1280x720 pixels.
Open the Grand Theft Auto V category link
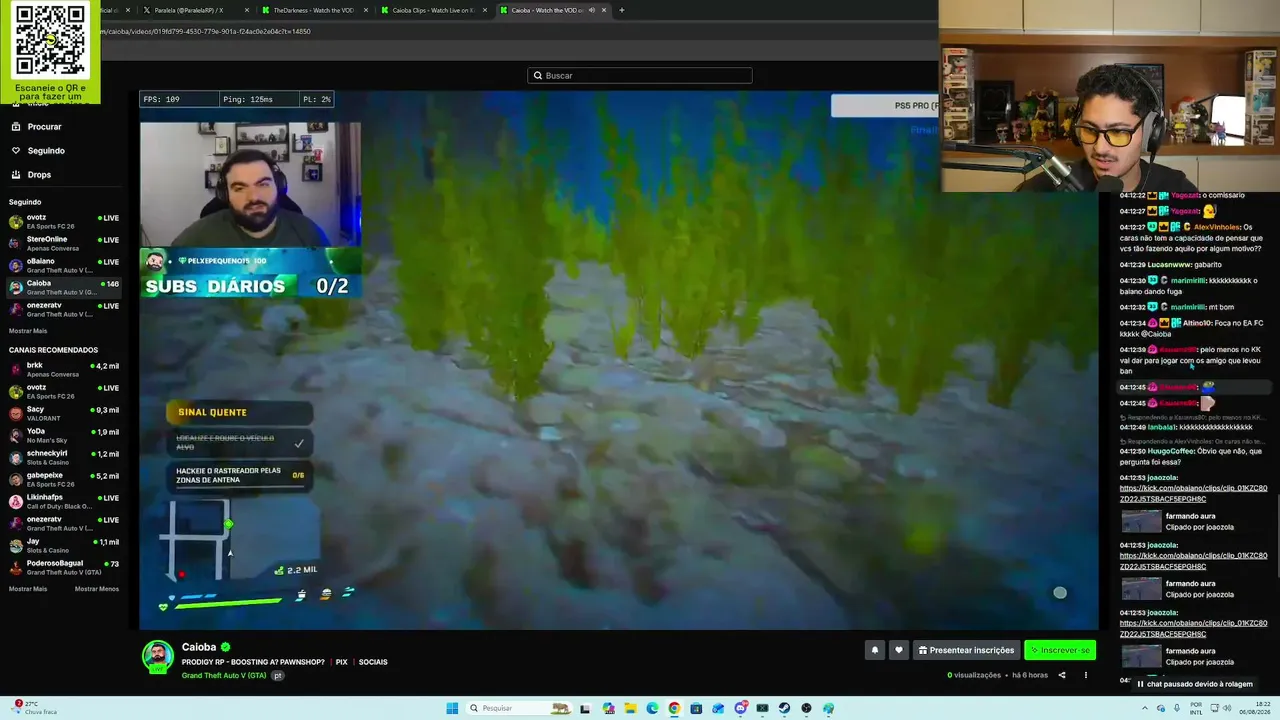[224, 676]
